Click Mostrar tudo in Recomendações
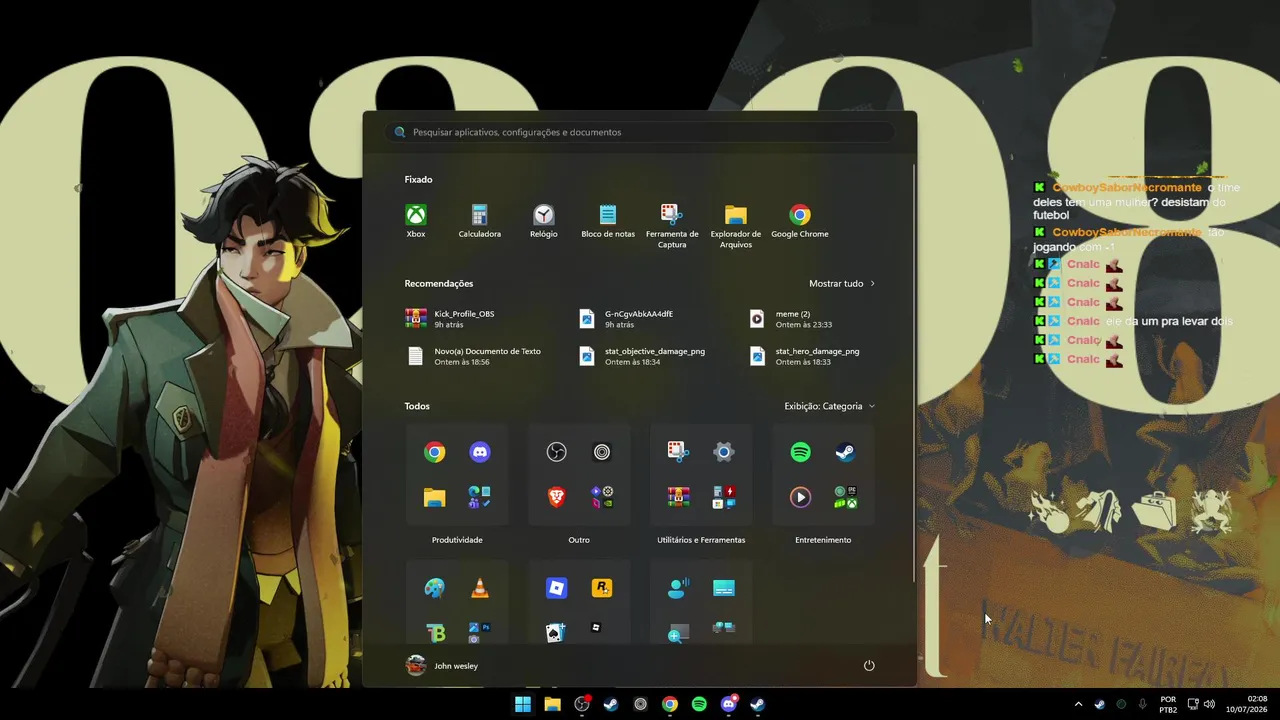1280x720 pixels. click(x=842, y=283)
